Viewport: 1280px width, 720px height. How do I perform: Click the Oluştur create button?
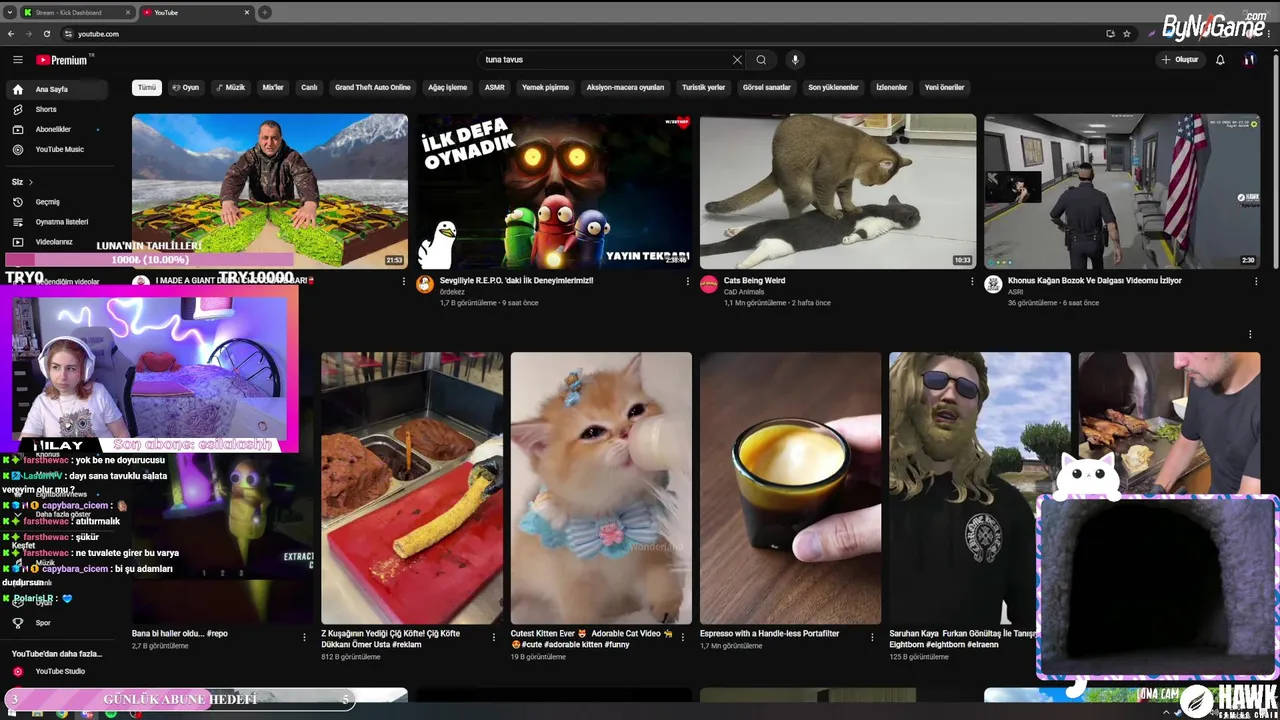[x=1180, y=60]
